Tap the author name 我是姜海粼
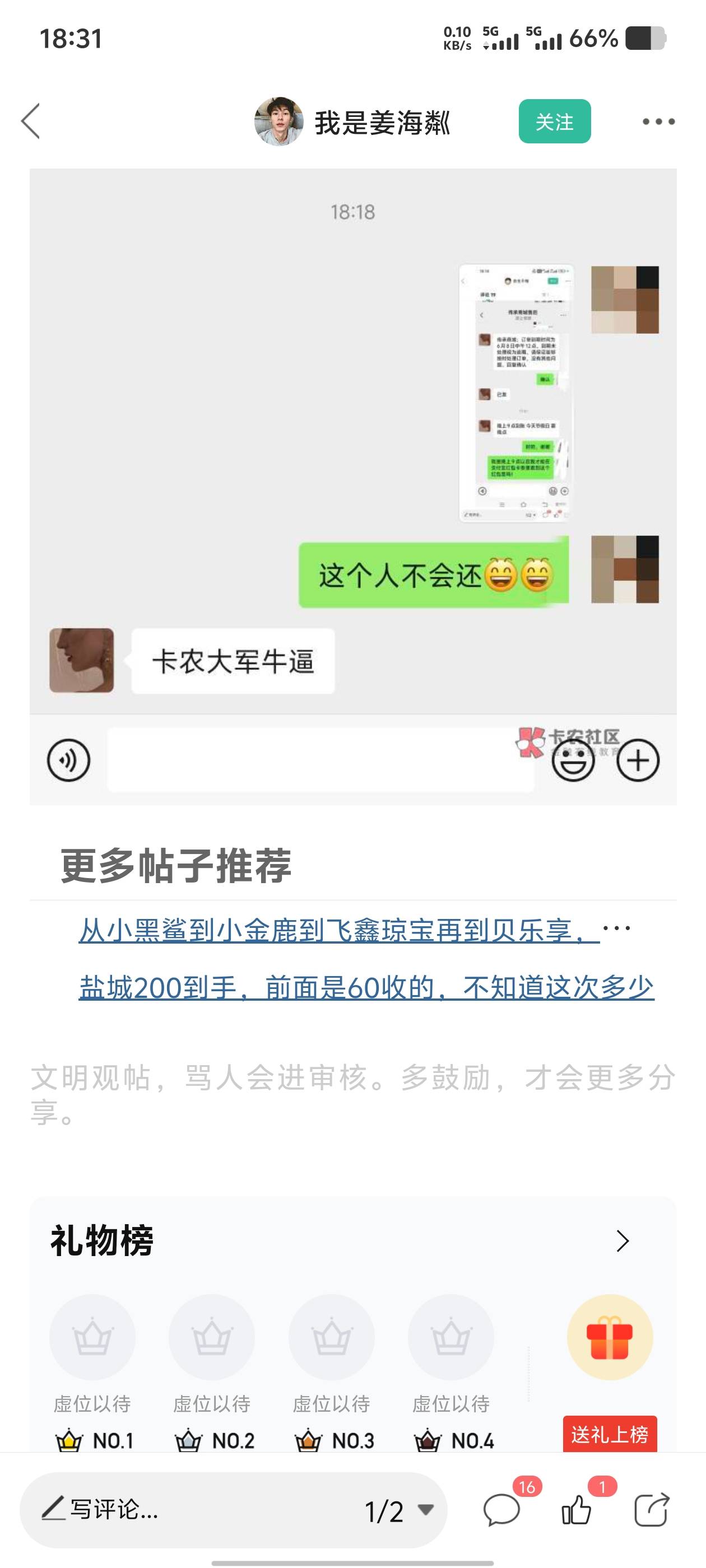 pos(383,122)
